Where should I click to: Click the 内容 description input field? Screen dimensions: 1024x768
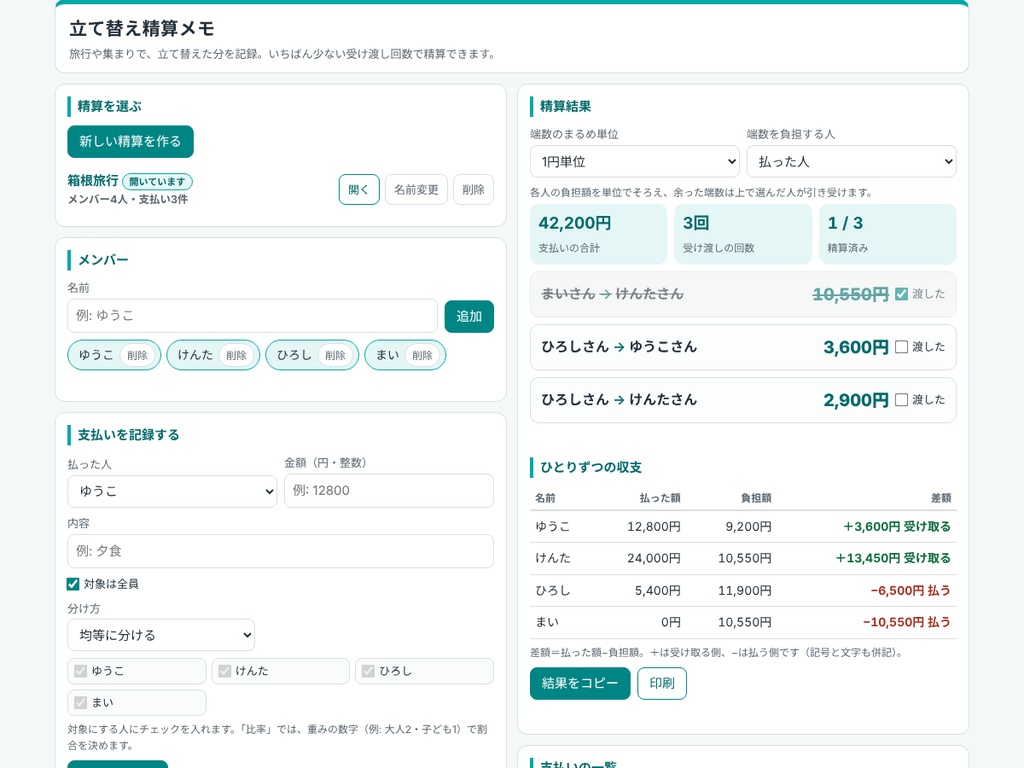point(280,551)
